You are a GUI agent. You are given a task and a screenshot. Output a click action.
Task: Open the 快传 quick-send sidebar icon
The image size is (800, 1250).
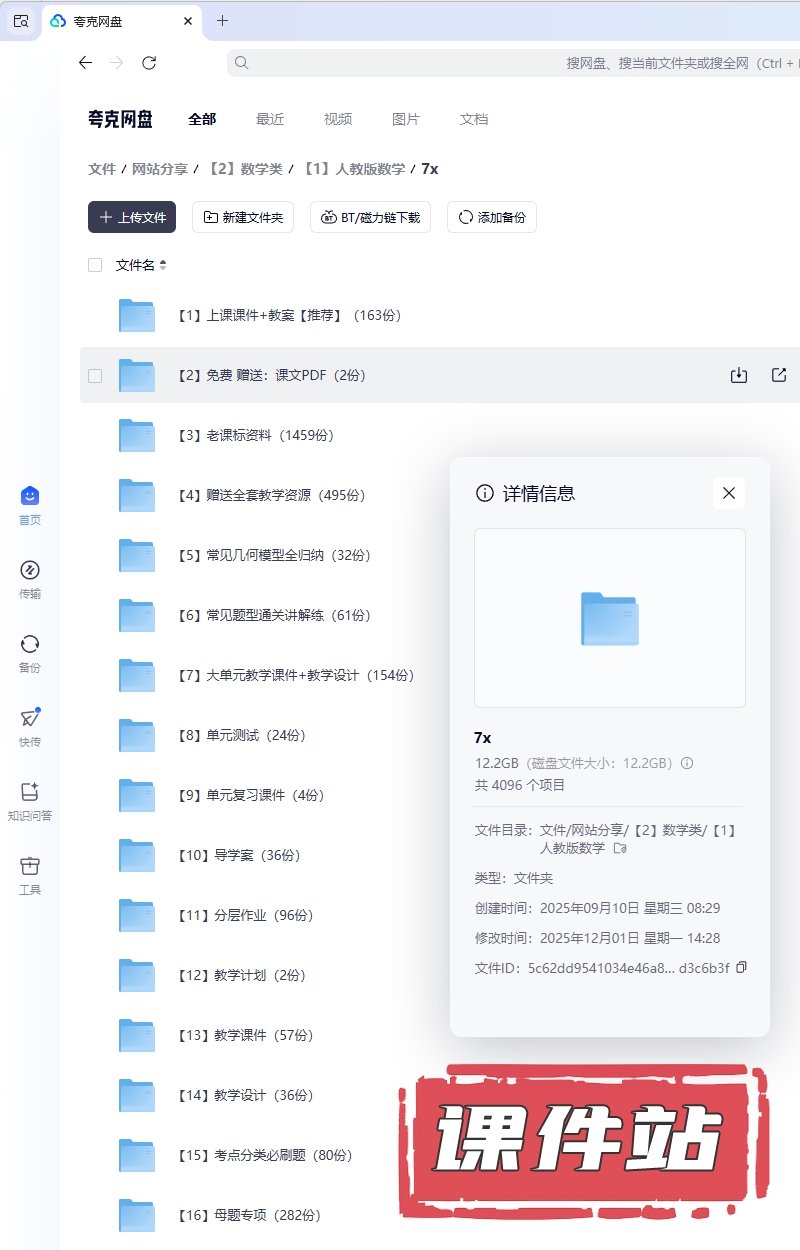tap(30, 719)
